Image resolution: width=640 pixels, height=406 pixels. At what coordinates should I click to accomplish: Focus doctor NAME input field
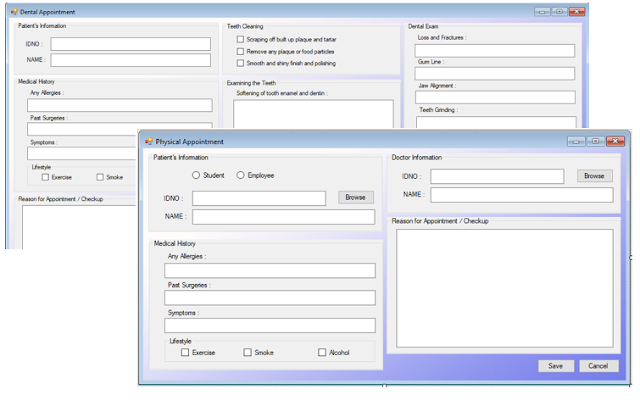[522, 195]
